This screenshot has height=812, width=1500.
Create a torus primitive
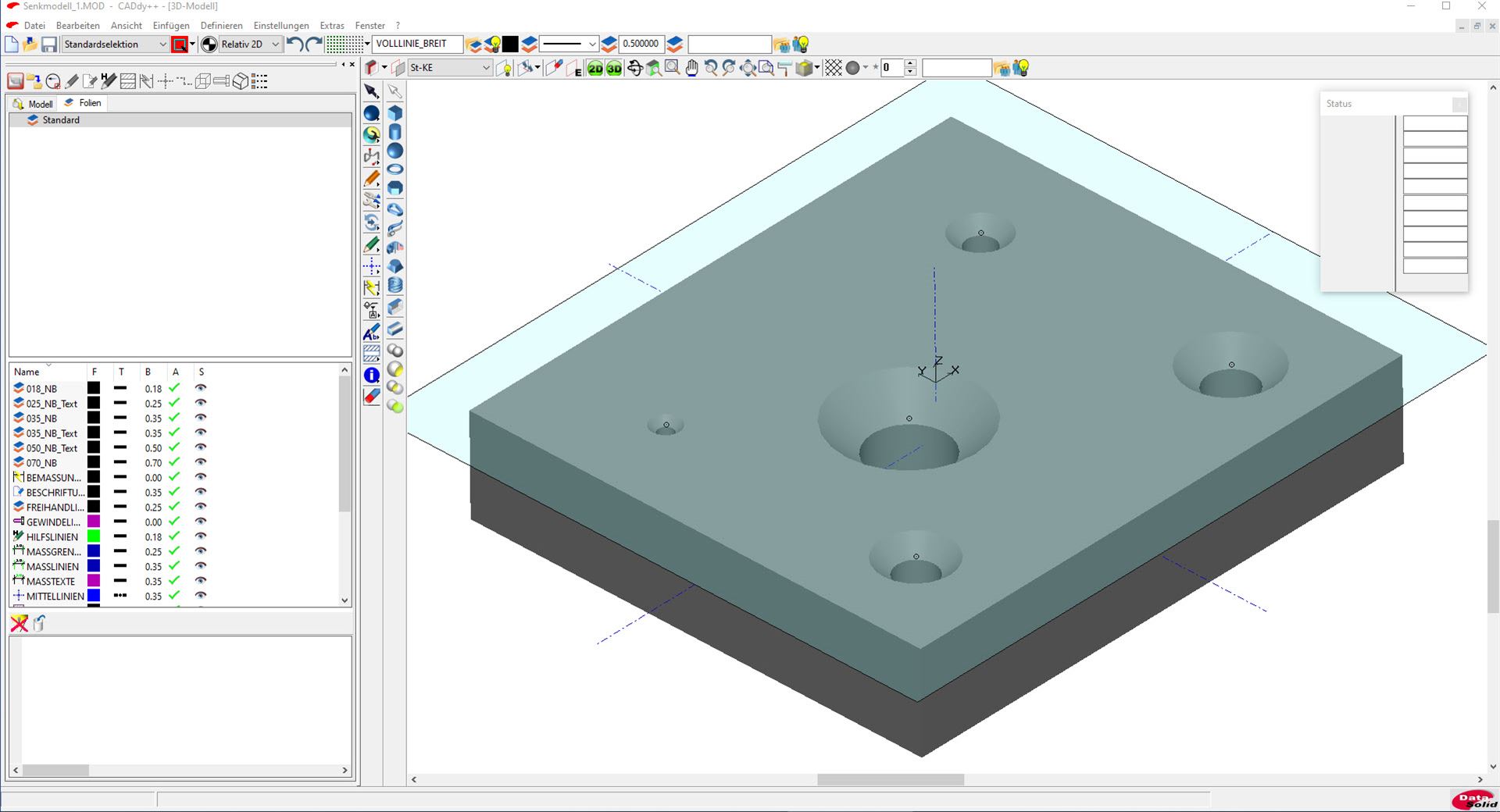[x=395, y=169]
